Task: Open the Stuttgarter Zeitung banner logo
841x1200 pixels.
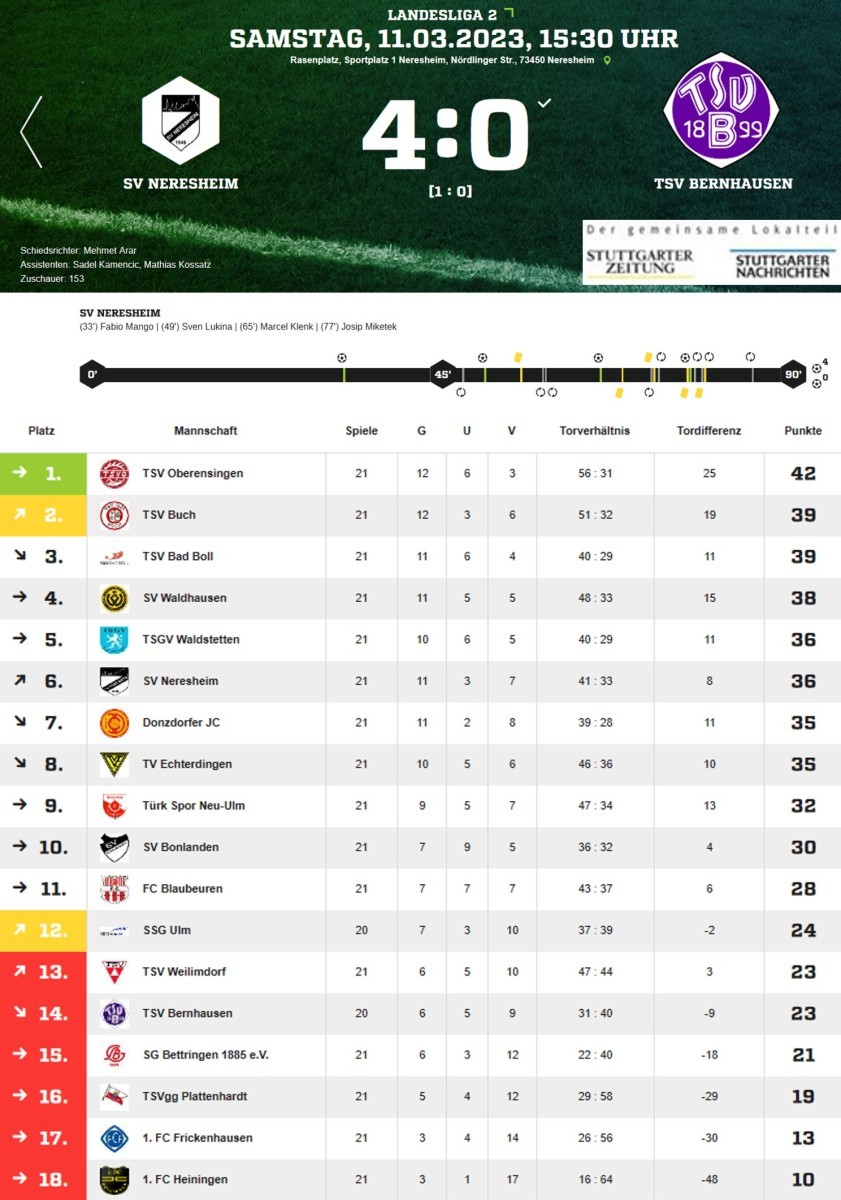Action: tap(640, 262)
